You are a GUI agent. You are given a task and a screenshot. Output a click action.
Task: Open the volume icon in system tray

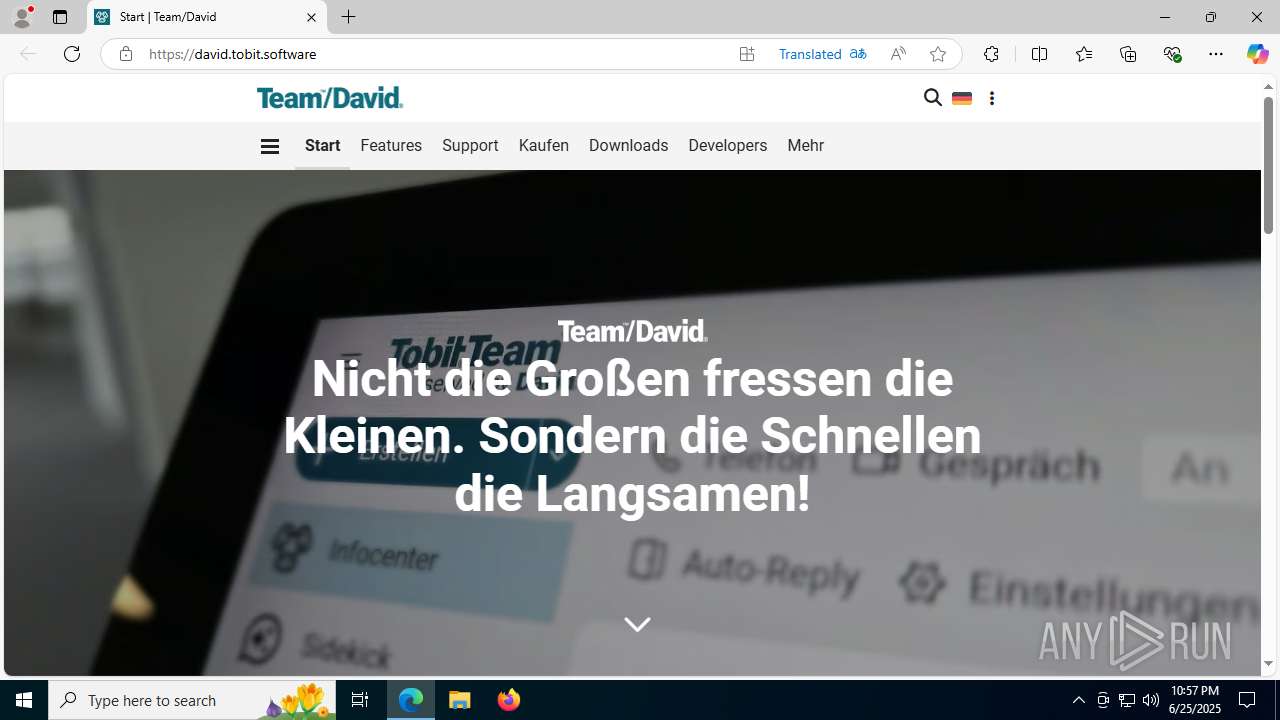(1151, 700)
